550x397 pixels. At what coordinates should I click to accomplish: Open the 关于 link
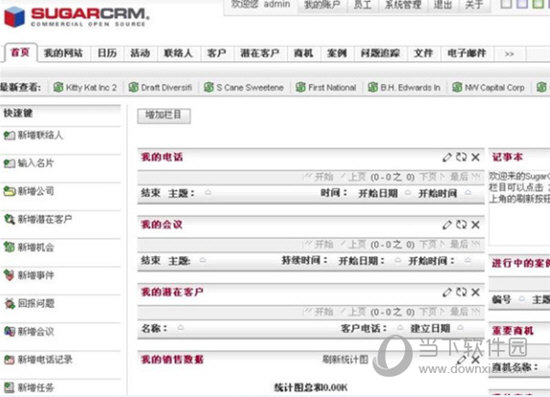(x=474, y=5)
